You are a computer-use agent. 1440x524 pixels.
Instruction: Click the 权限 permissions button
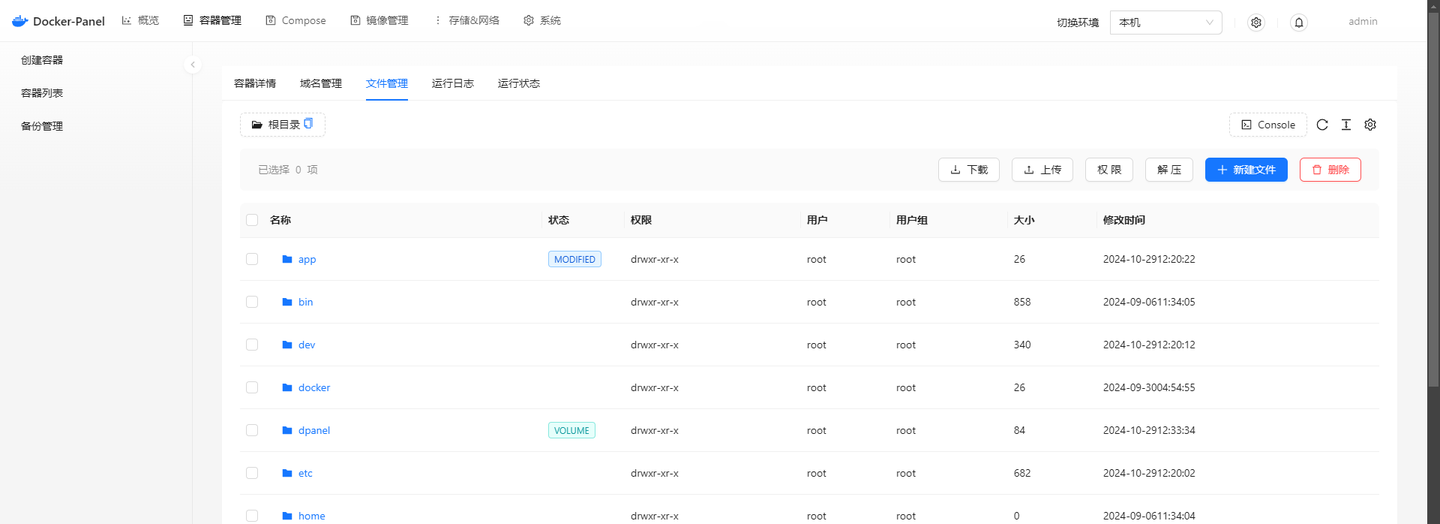click(x=1109, y=170)
